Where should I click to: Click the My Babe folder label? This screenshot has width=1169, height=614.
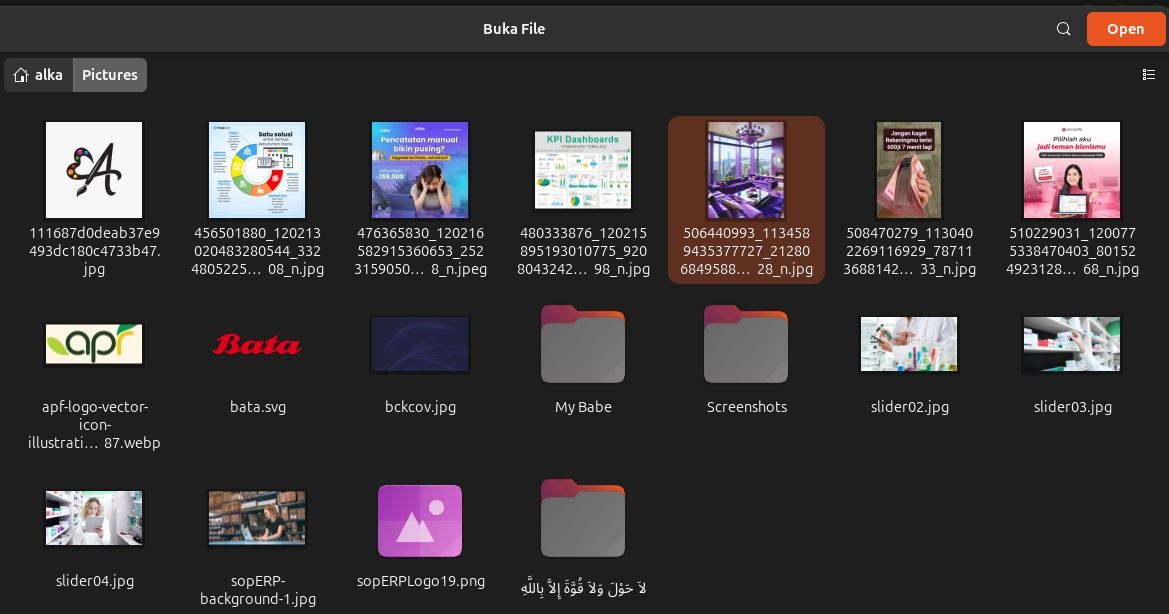pyautogui.click(x=583, y=407)
